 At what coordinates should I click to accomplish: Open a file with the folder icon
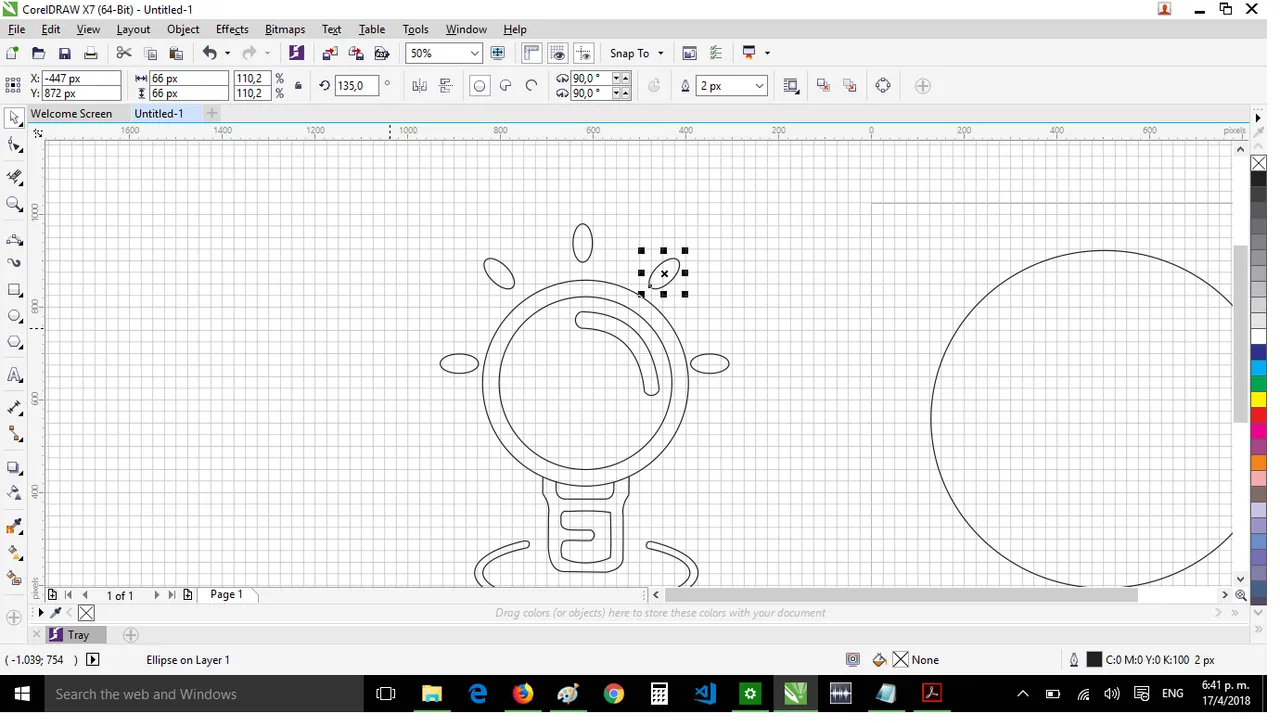point(38,53)
